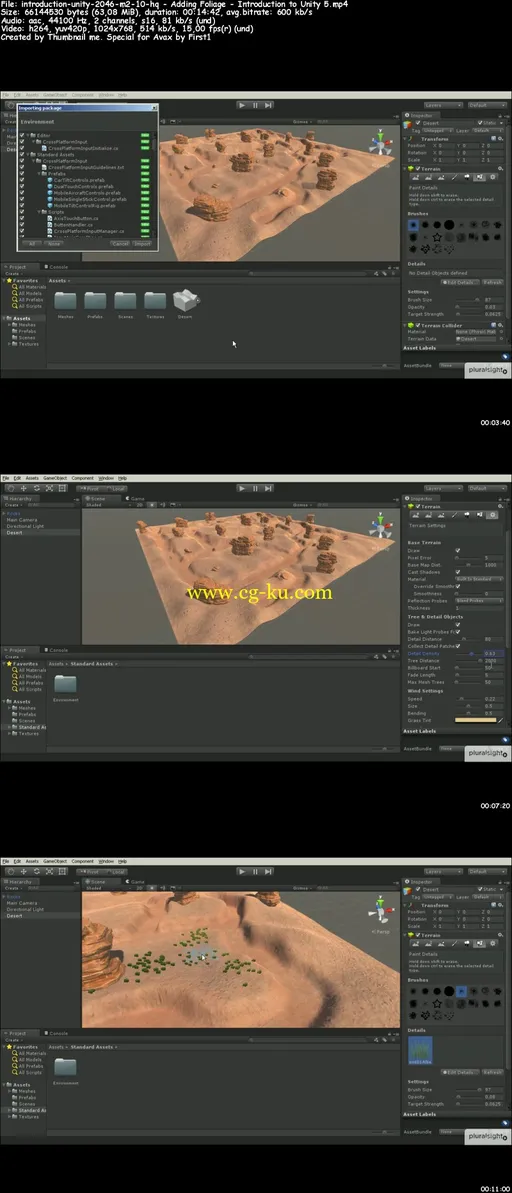Select Scale tool in the 00:07:20 frame
Image resolution: width=512 pixels, height=1193 pixels.
(49, 488)
